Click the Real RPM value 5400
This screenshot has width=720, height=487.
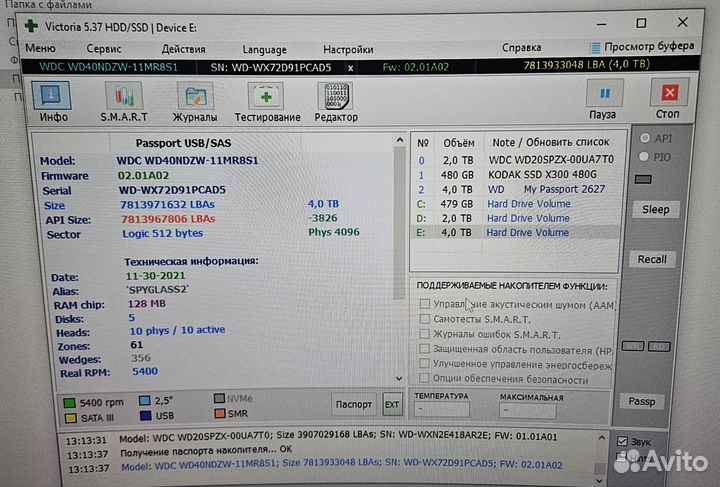coord(145,371)
